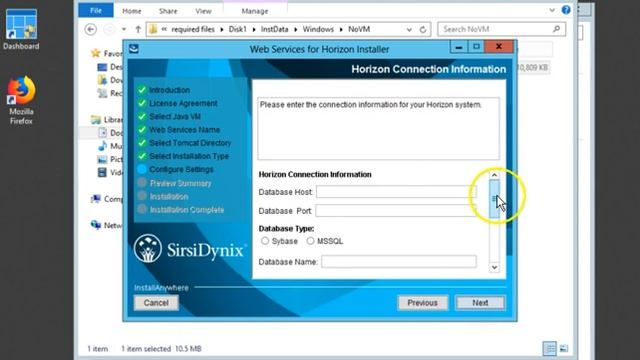Click the SirsiDynix logo
Viewport: 640px width, 360px height.
(189, 249)
